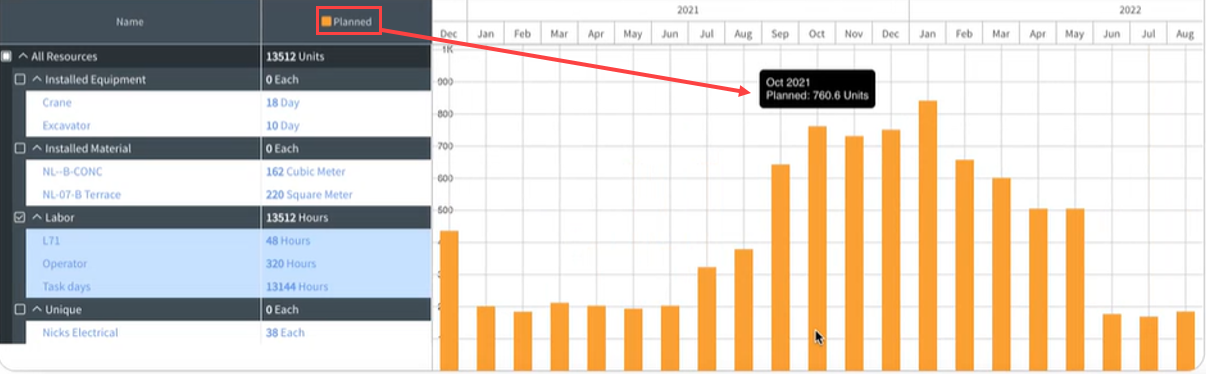Uncheck the Labor checkbox

coord(20,217)
